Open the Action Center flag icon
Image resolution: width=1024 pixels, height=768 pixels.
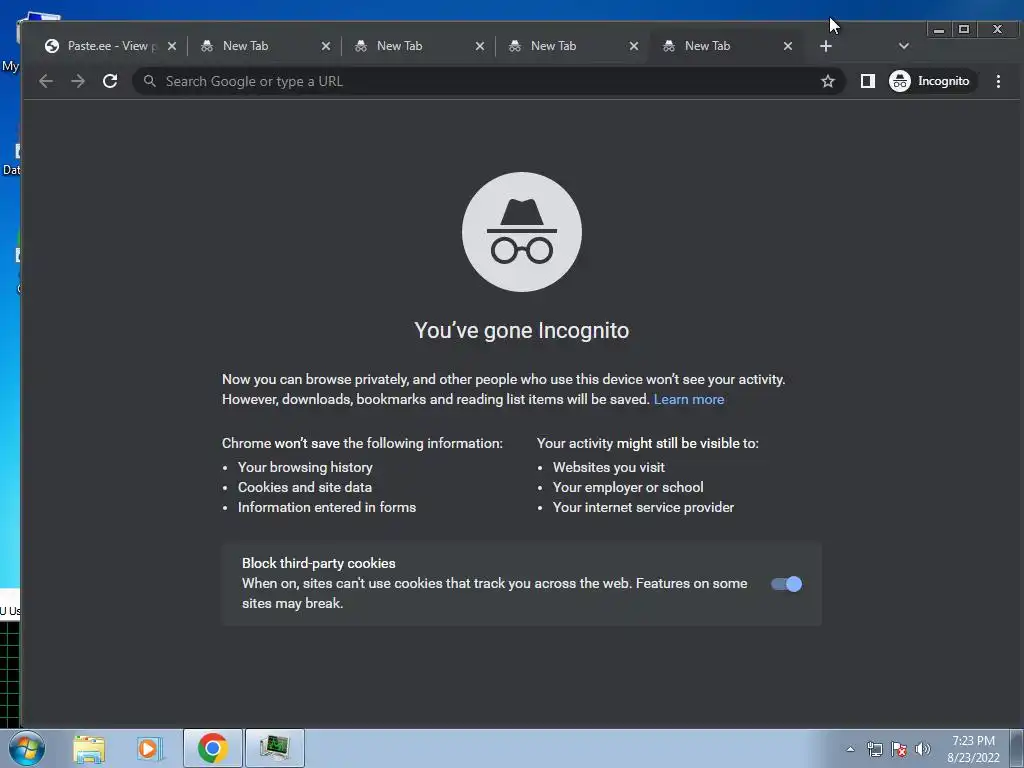(x=899, y=749)
